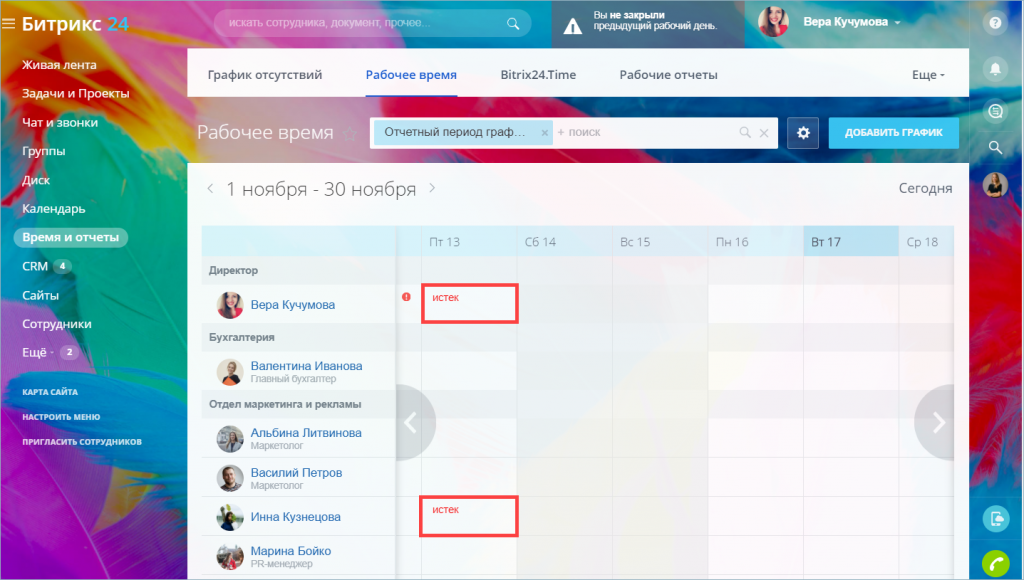Open Валентина Иванова profile link

[306, 366]
